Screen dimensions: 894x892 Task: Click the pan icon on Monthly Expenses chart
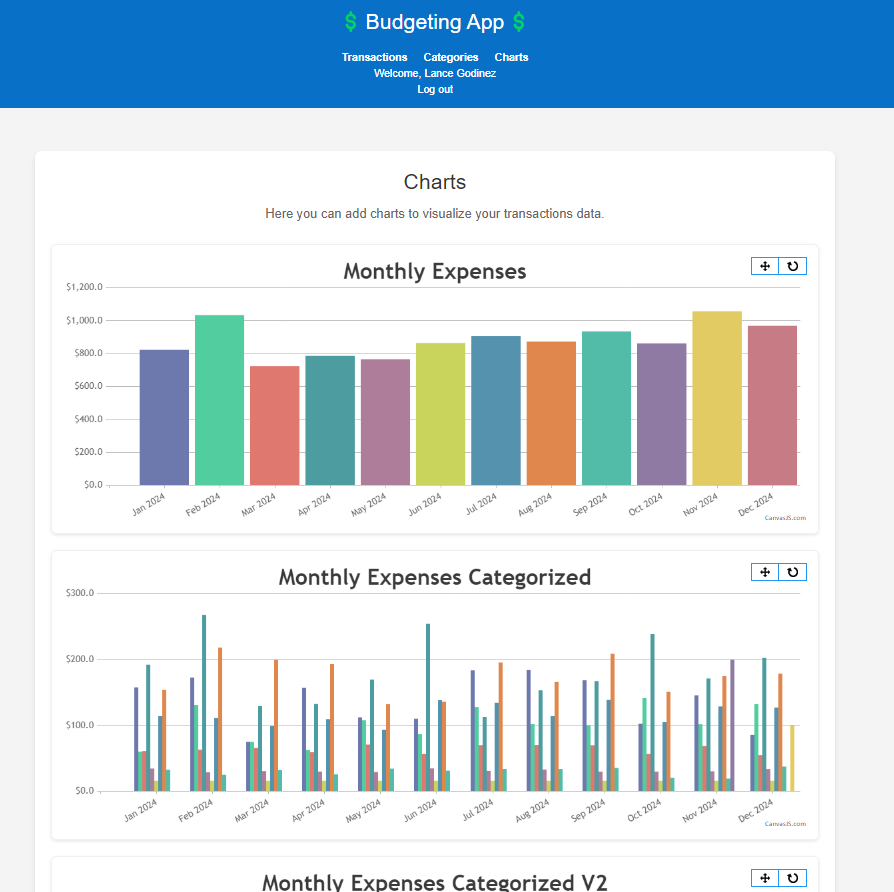click(765, 266)
